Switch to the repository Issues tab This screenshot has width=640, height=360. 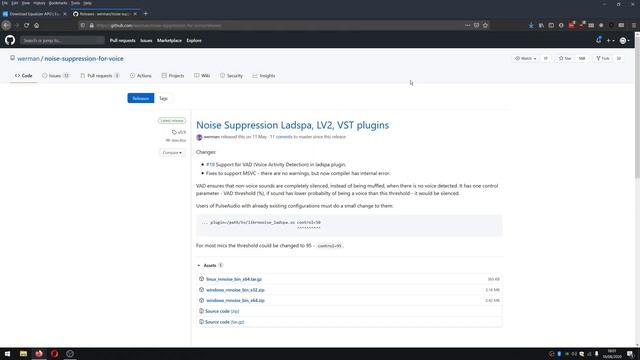pos(56,76)
